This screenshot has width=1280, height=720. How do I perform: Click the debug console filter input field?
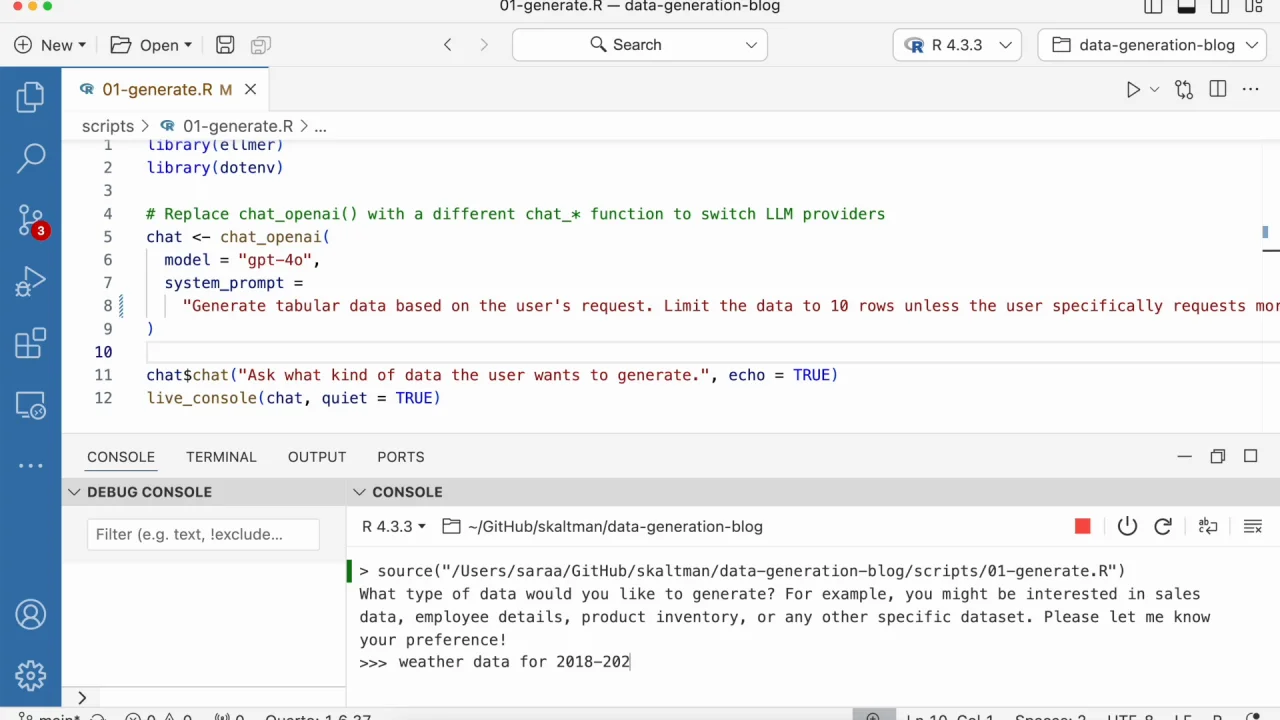(203, 534)
